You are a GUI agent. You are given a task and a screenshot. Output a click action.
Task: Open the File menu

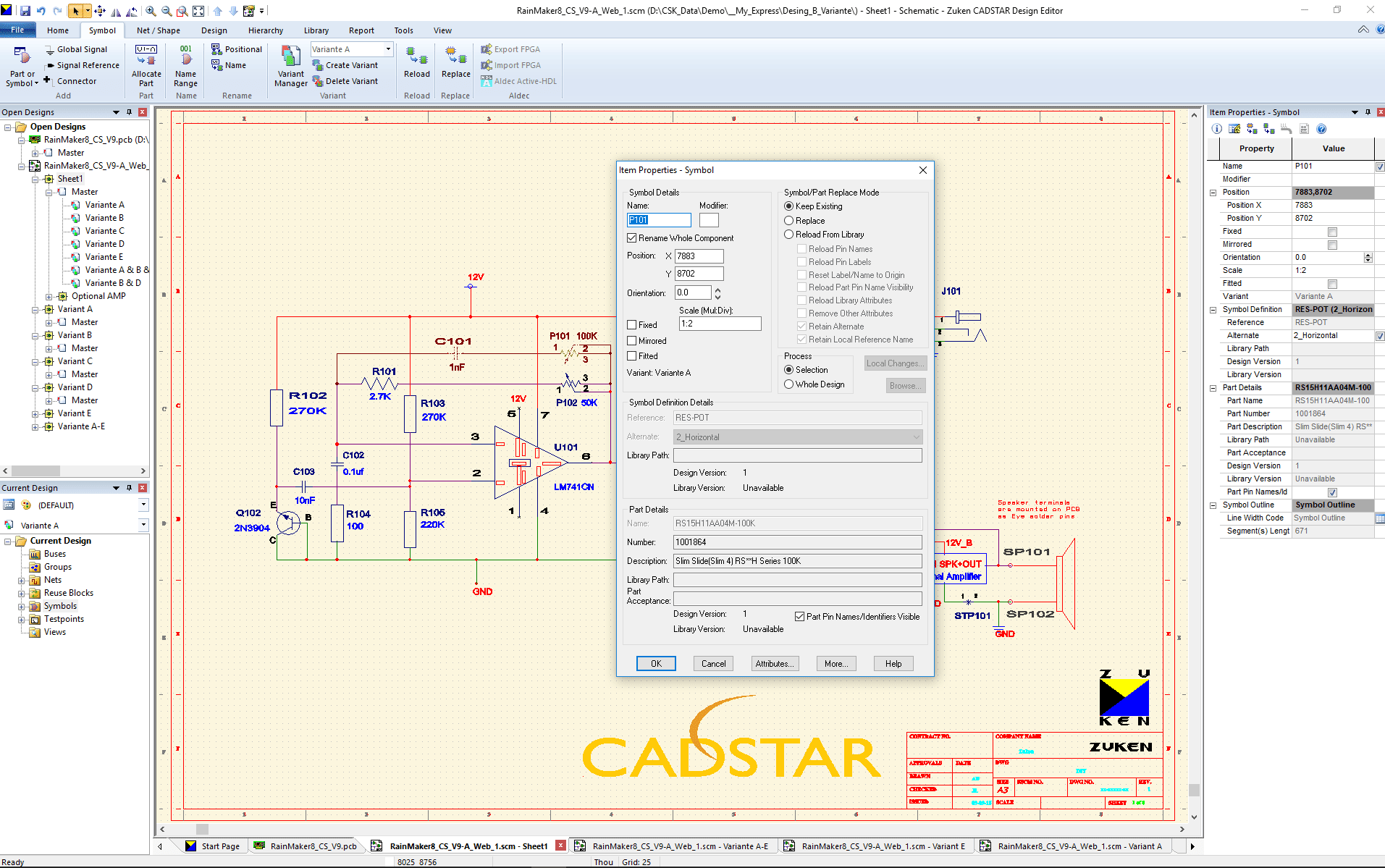[x=17, y=30]
